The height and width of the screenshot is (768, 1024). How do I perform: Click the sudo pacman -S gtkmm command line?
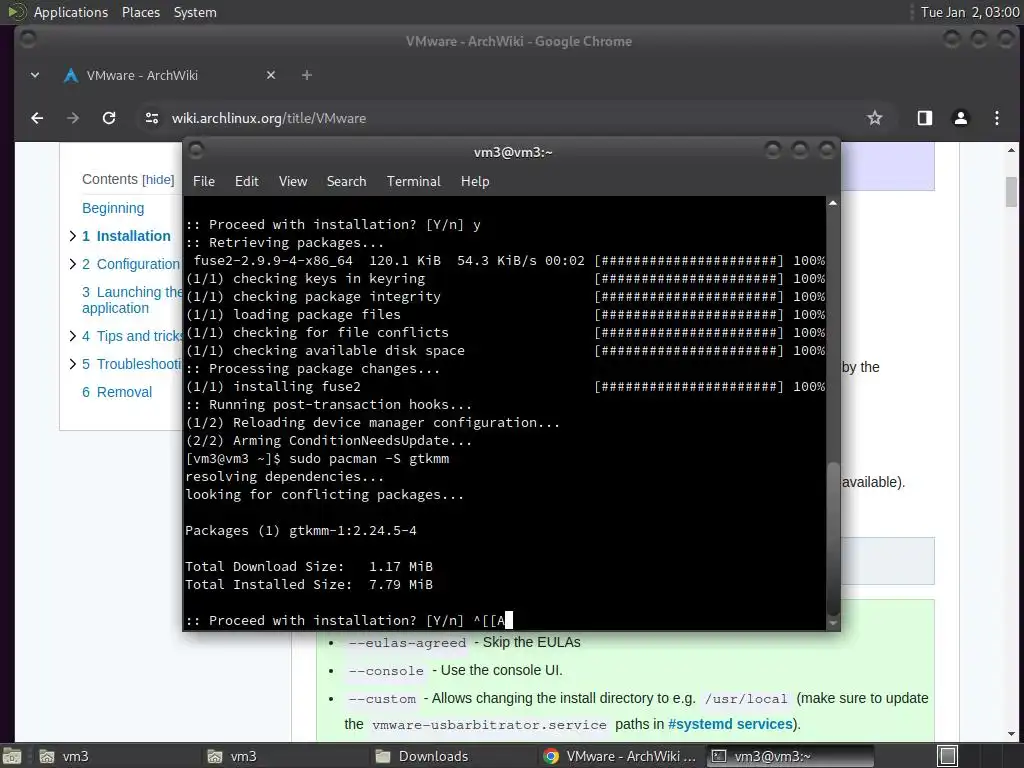click(x=369, y=458)
